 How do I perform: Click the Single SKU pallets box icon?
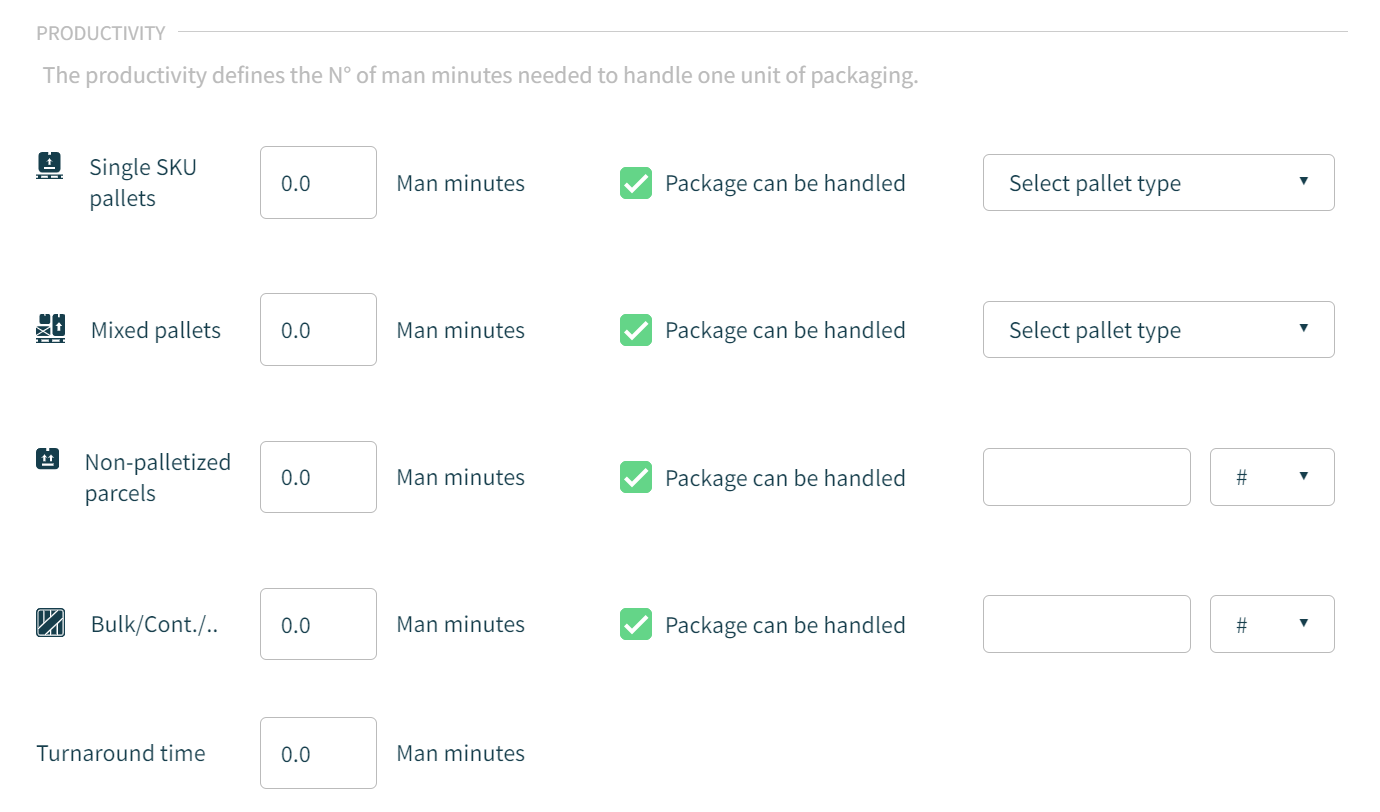point(49,165)
